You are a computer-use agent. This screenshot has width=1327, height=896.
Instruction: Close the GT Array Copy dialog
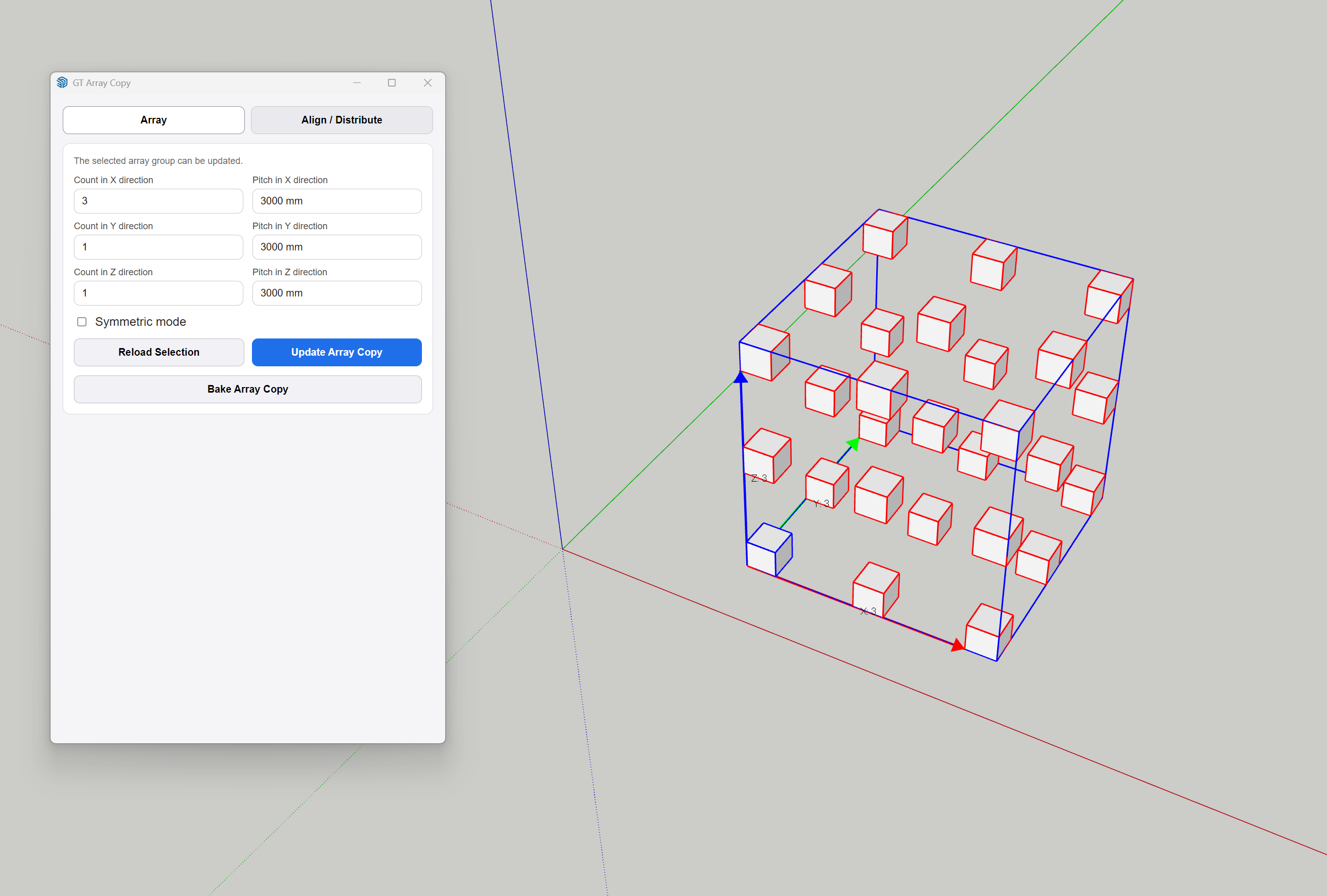point(427,83)
